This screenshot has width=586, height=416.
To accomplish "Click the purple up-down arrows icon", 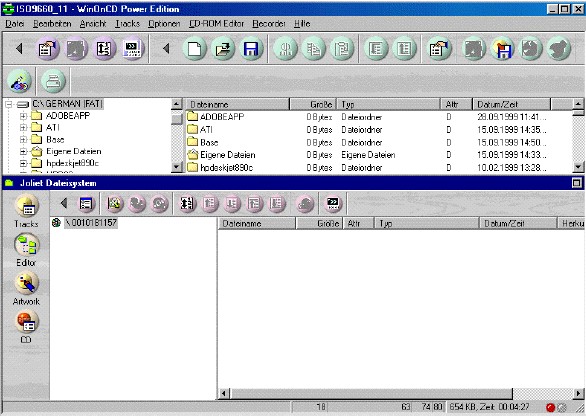I will coord(104,49).
